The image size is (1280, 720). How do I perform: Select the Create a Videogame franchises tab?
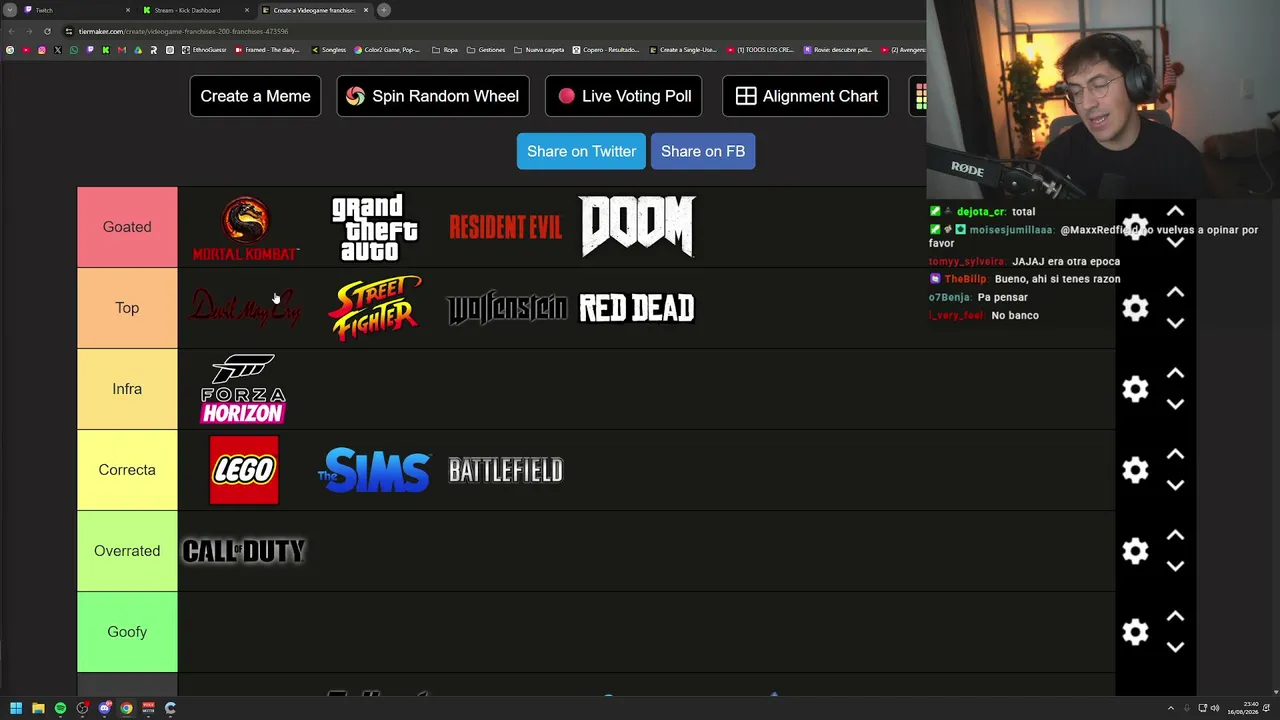tap(314, 10)
